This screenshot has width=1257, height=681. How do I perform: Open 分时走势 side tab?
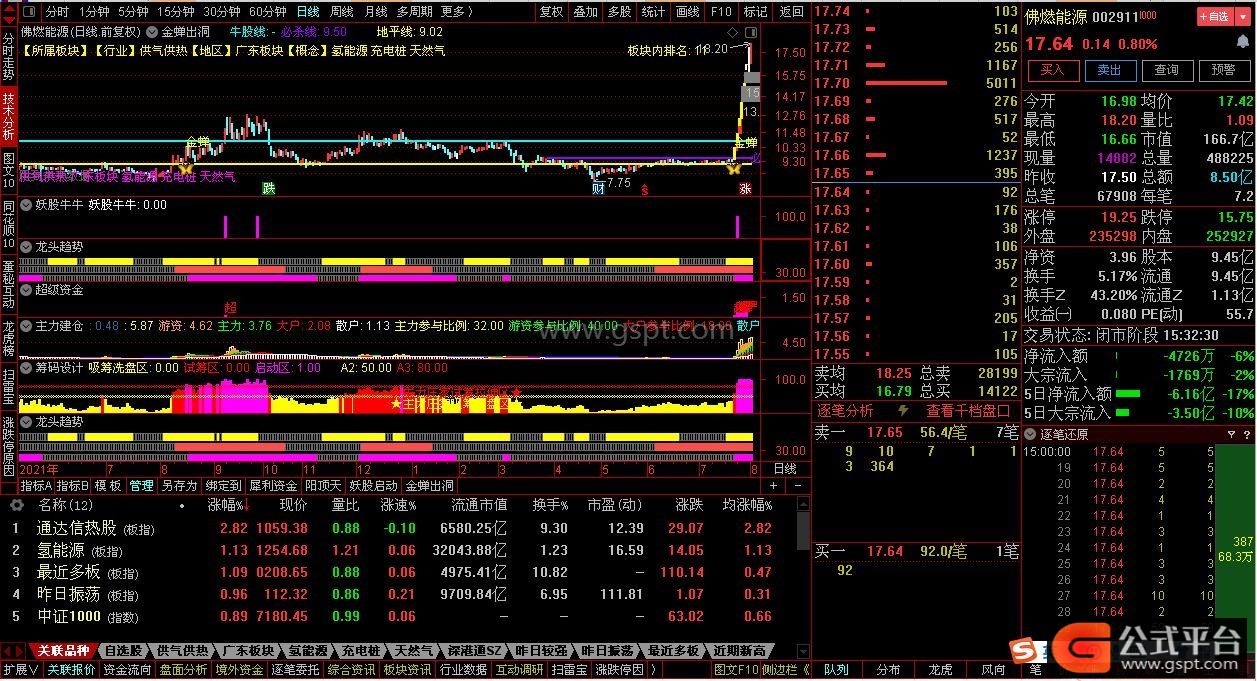[8, 55]
